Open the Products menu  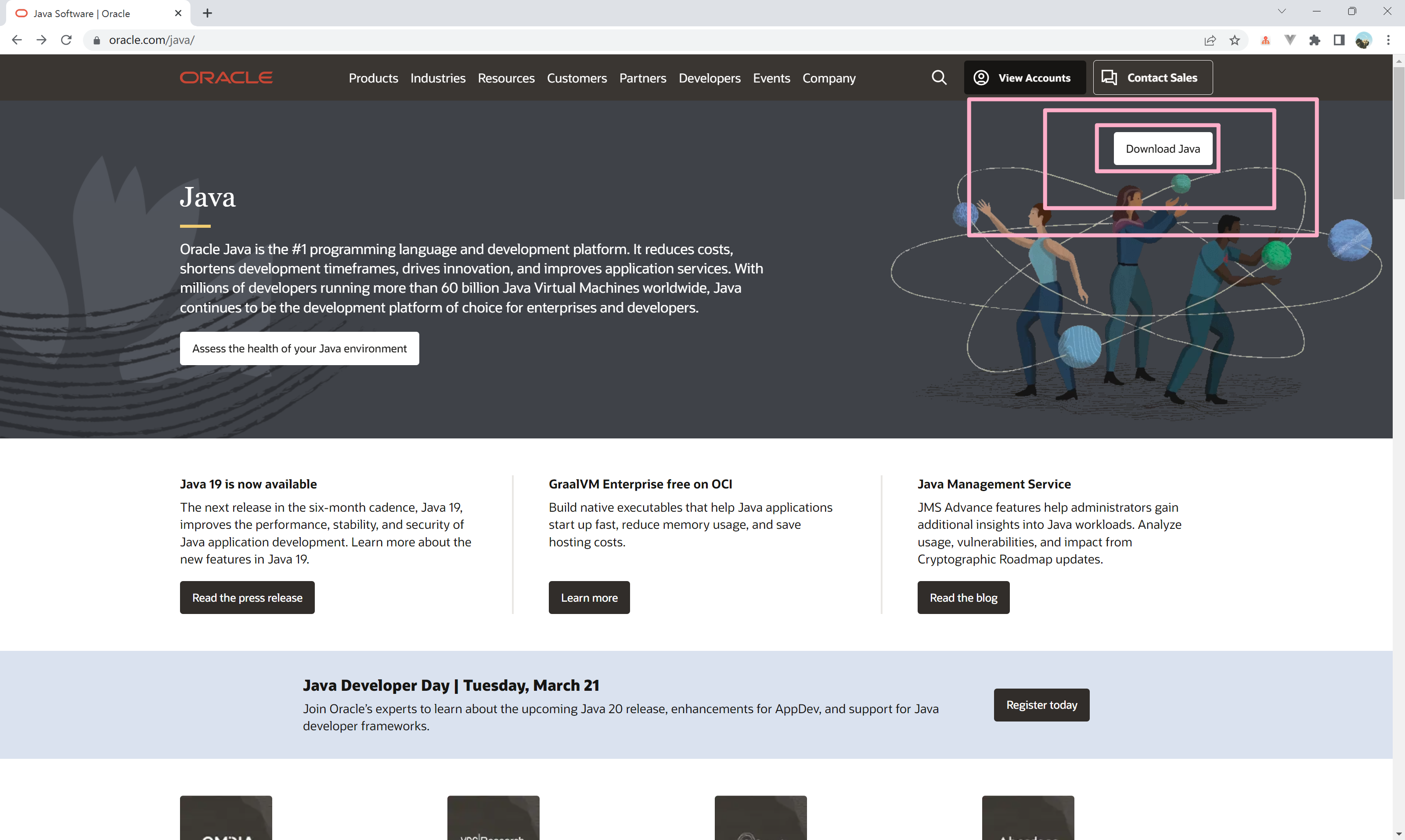click(373, 78)
